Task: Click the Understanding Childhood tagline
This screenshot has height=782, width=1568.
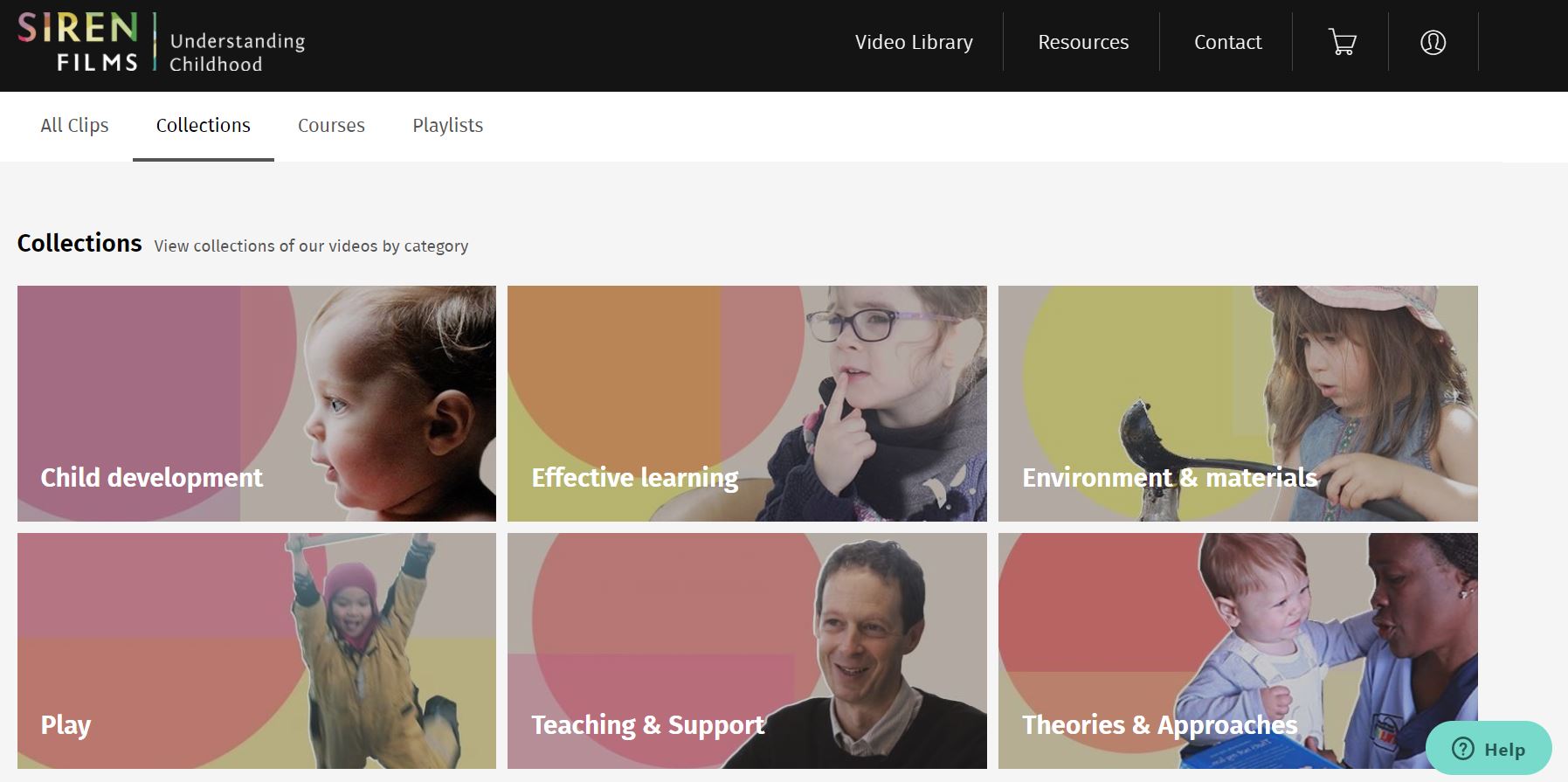Action: (x=237, y=52)
